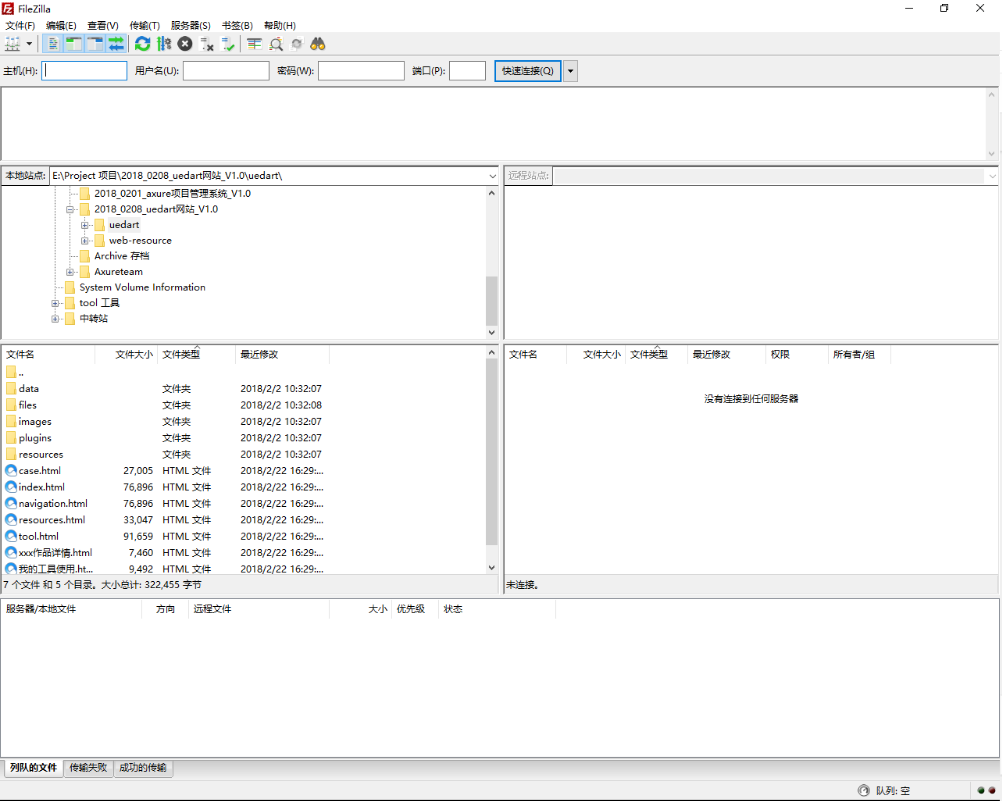The height and width of the screenshot is (801, 1002).
Task: Open quick connect history dropdown arrow
Action: 570,71
